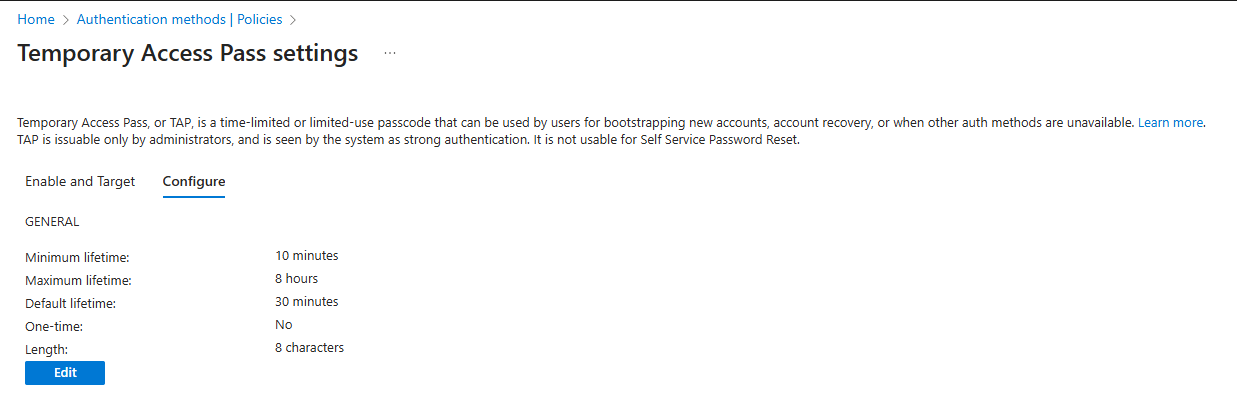Image resolution: width=1237 pixels, height=398 pixels.
Task: Click the 10 minutes value
Action: (307, 256)
